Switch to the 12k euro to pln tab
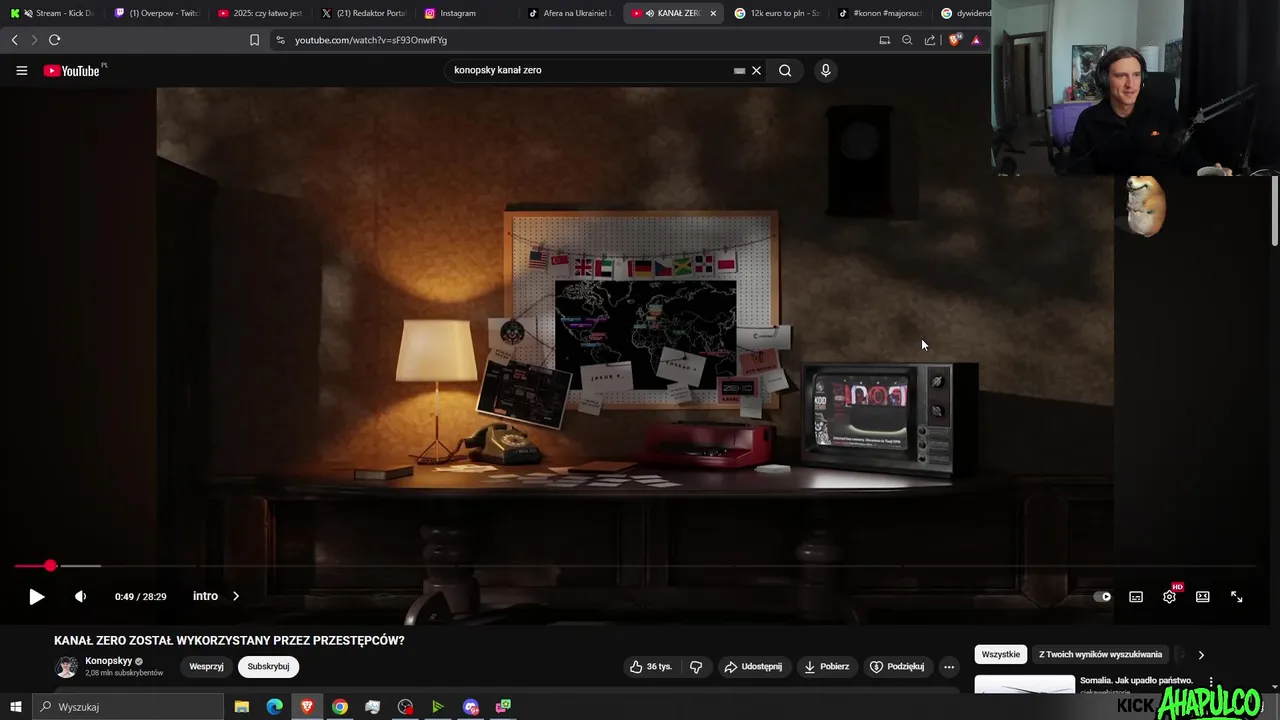The width and height of the screenshot is (1280, 720). coord(777,13)
